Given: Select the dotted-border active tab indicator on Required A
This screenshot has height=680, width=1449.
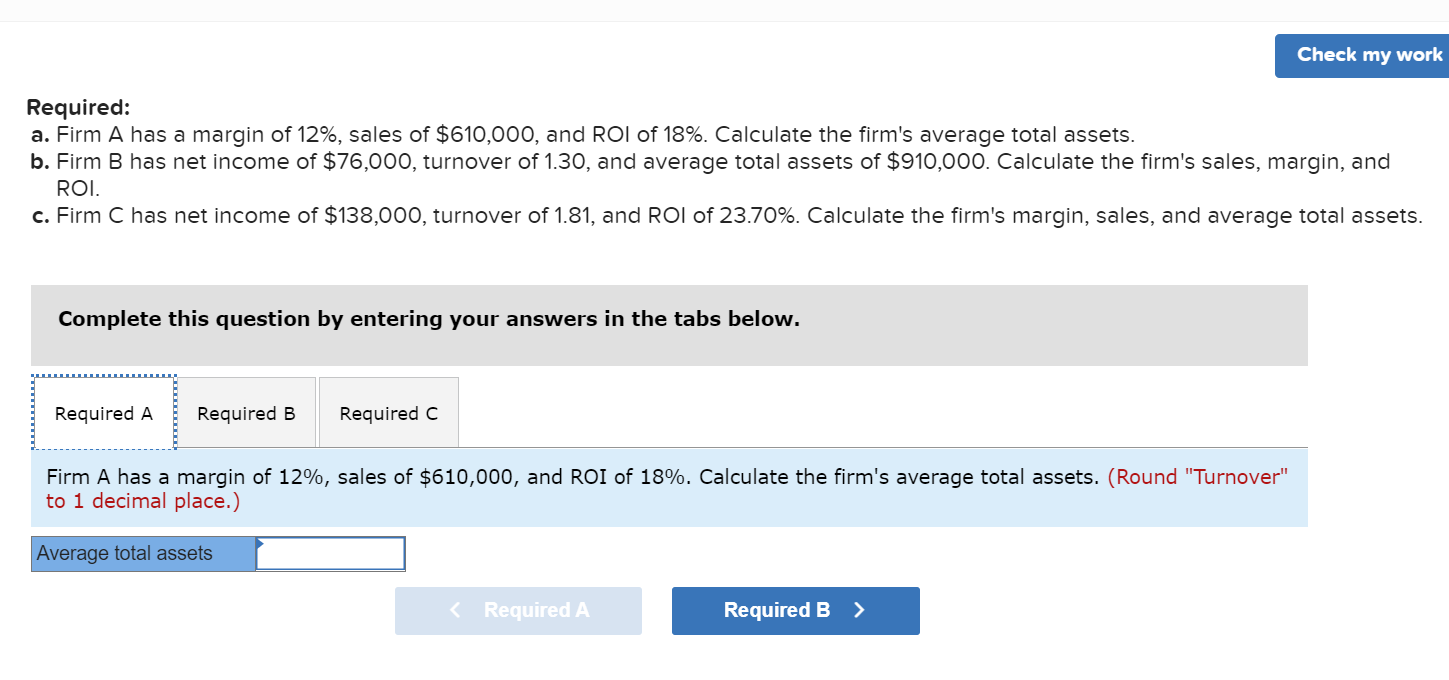Looking at the screenshot, I should 103,377.
